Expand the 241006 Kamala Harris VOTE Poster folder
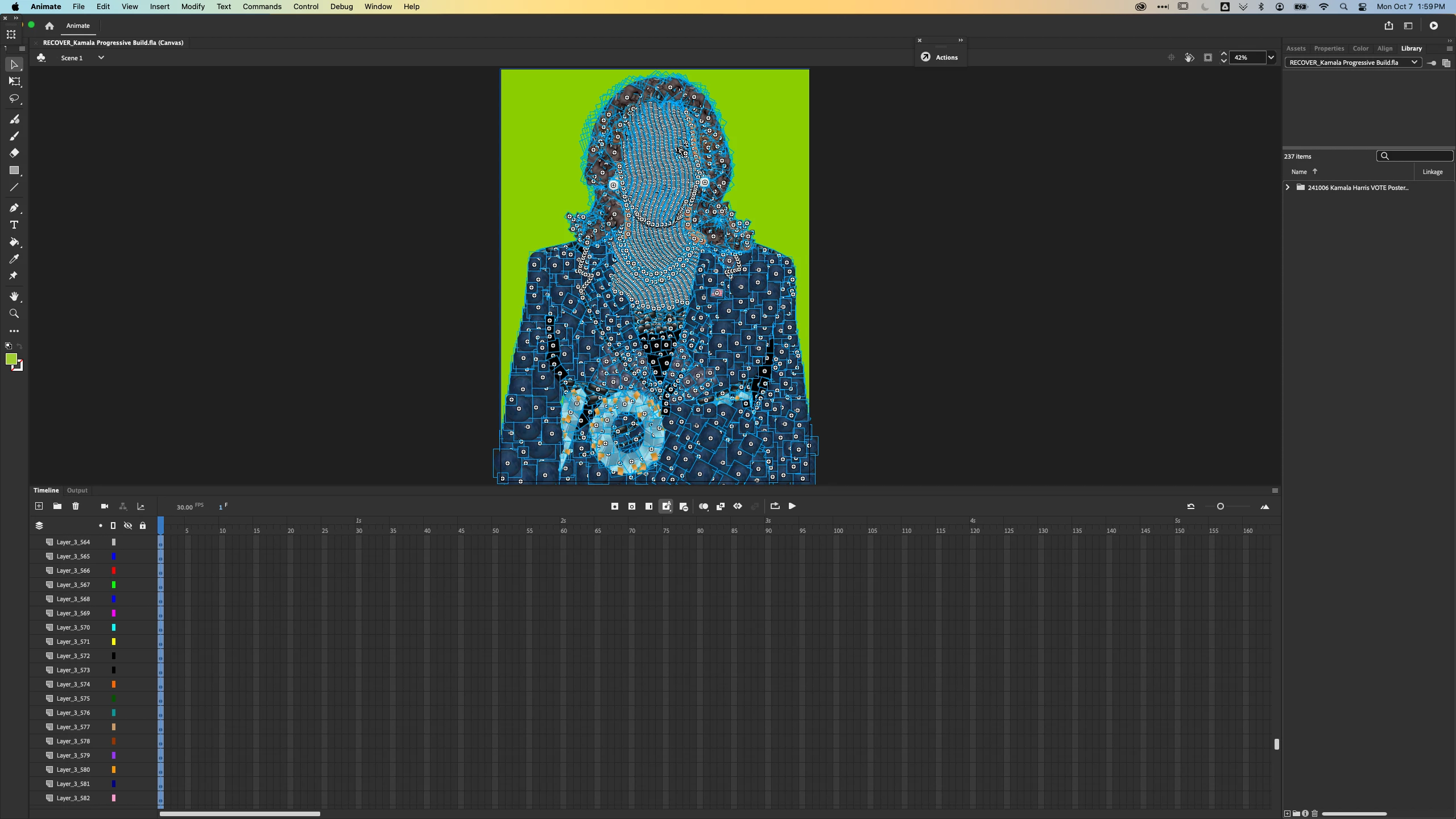The height and width of the screenshot is (819, 1456). [x=1288, y=187]
